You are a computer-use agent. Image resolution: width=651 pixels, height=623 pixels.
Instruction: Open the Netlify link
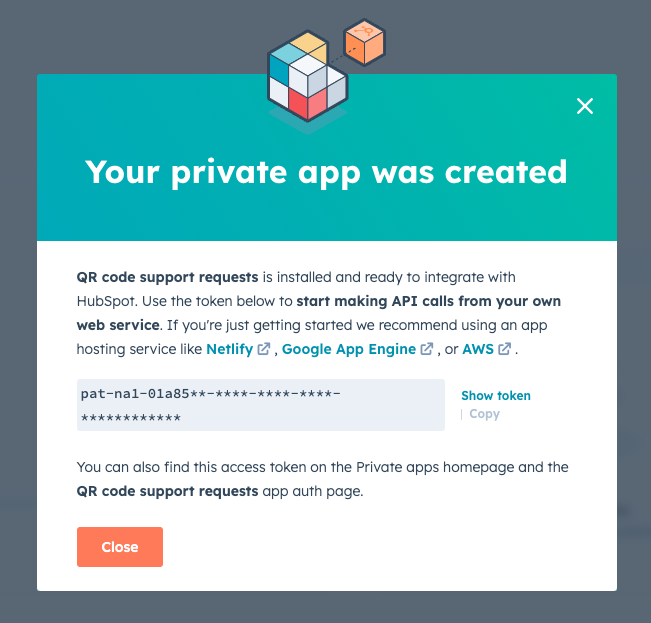click(x=230, y=349)
